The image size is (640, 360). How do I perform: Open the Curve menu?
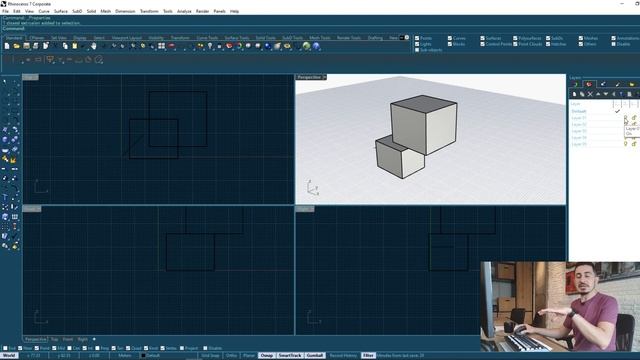(x=44, y=11)
